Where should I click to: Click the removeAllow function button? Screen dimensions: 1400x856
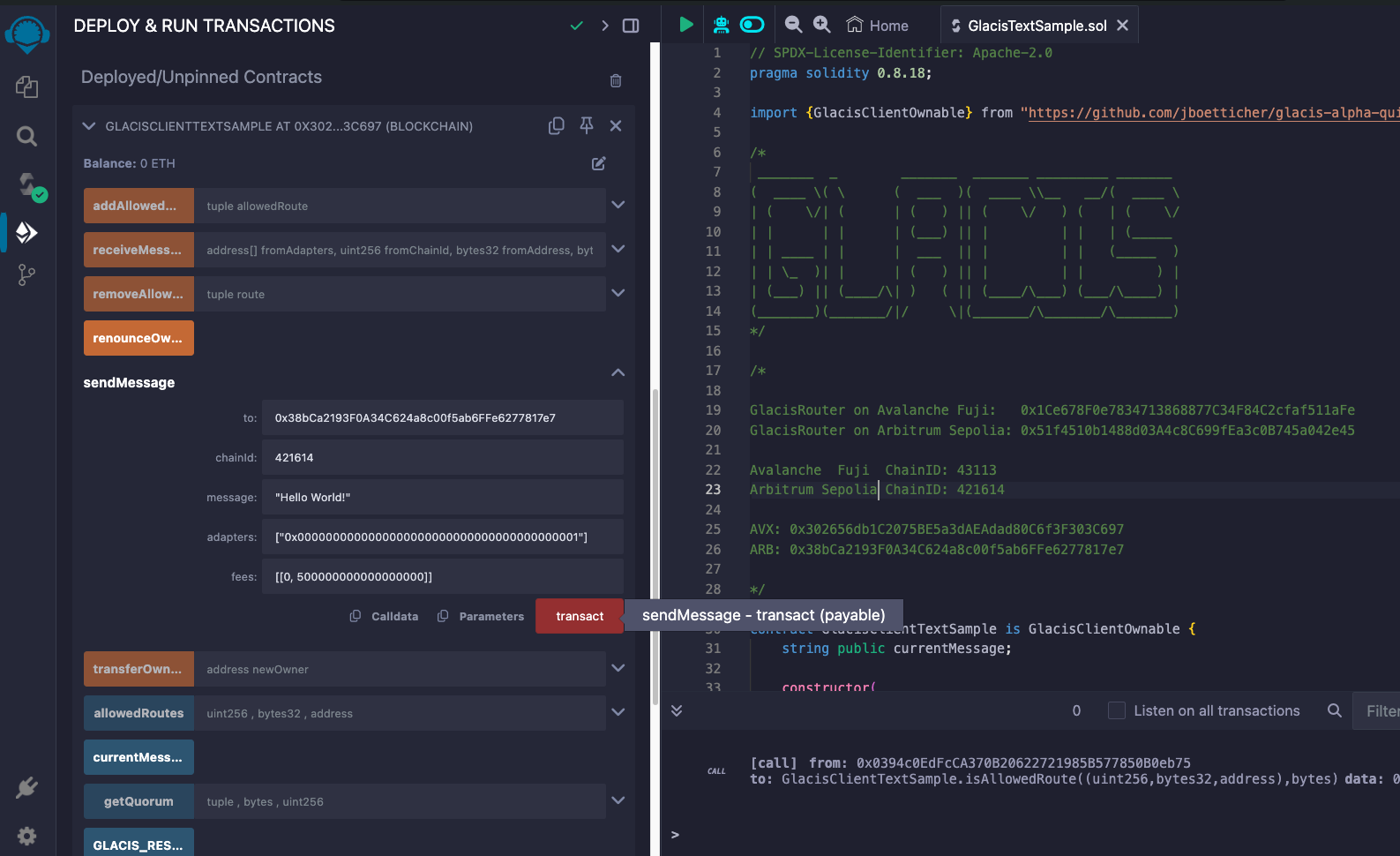[x=139, y=294]
